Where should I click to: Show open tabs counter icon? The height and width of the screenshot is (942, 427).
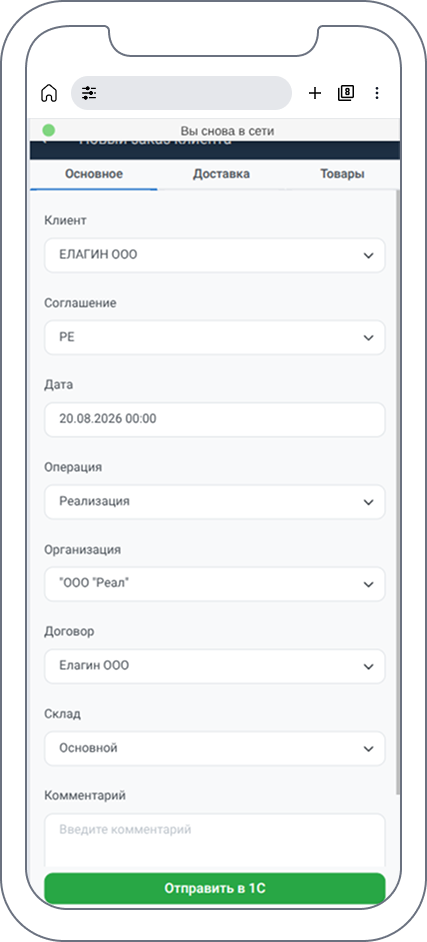click(x=346, y=93)
